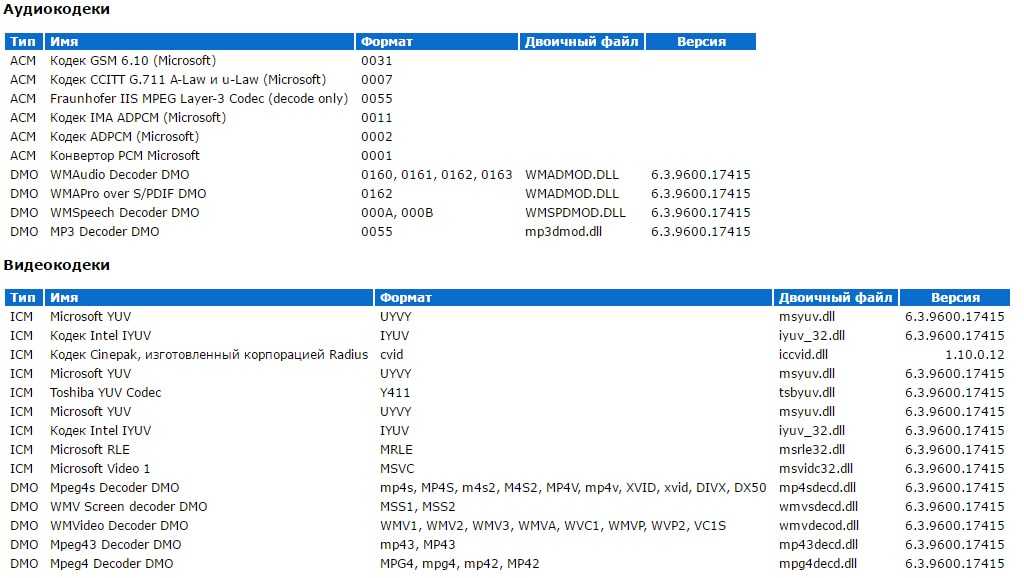Click the mpg4decd.dll file name

[818, 564]
